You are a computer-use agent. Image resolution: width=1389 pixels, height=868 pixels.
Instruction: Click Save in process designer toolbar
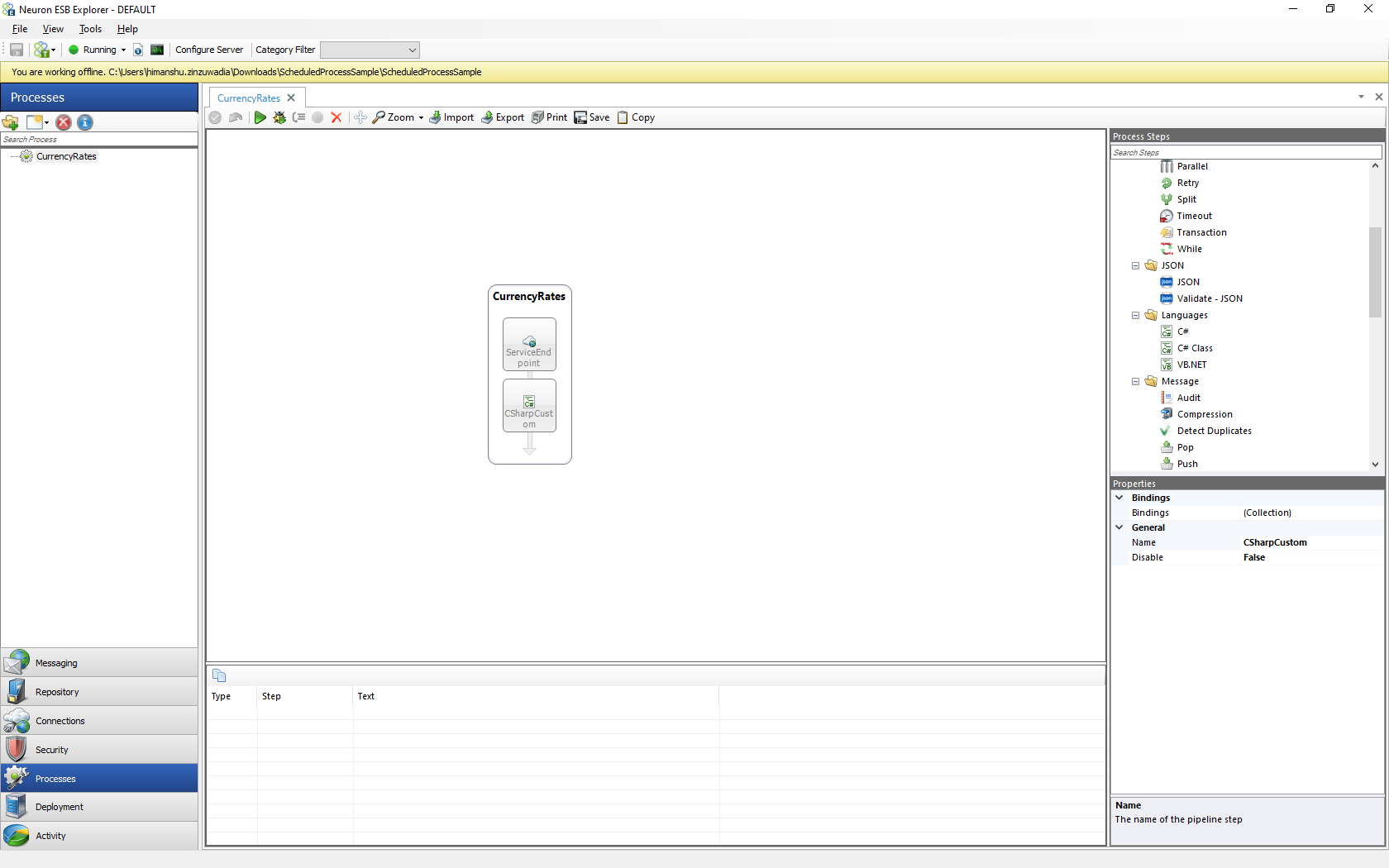tap(592, 117)
